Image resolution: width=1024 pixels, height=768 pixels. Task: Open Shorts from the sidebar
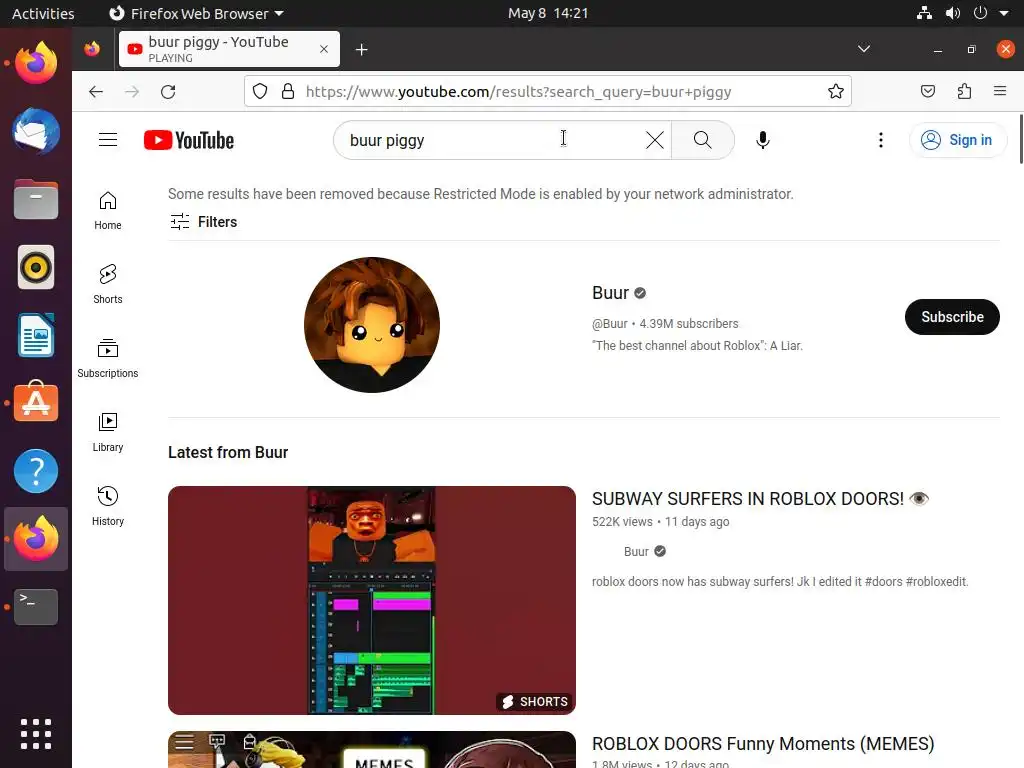[108, 284]
